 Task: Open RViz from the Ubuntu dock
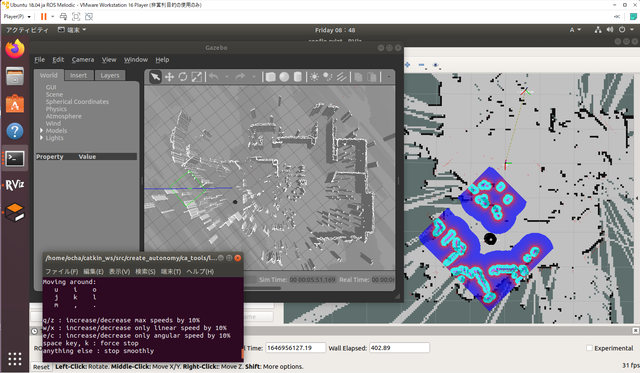[x=15, y=185]
